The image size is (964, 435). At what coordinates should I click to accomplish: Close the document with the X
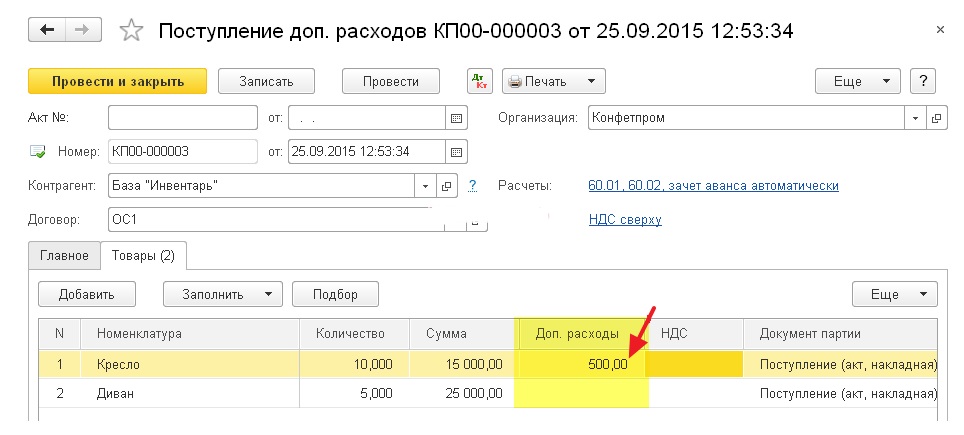(940, 29)
